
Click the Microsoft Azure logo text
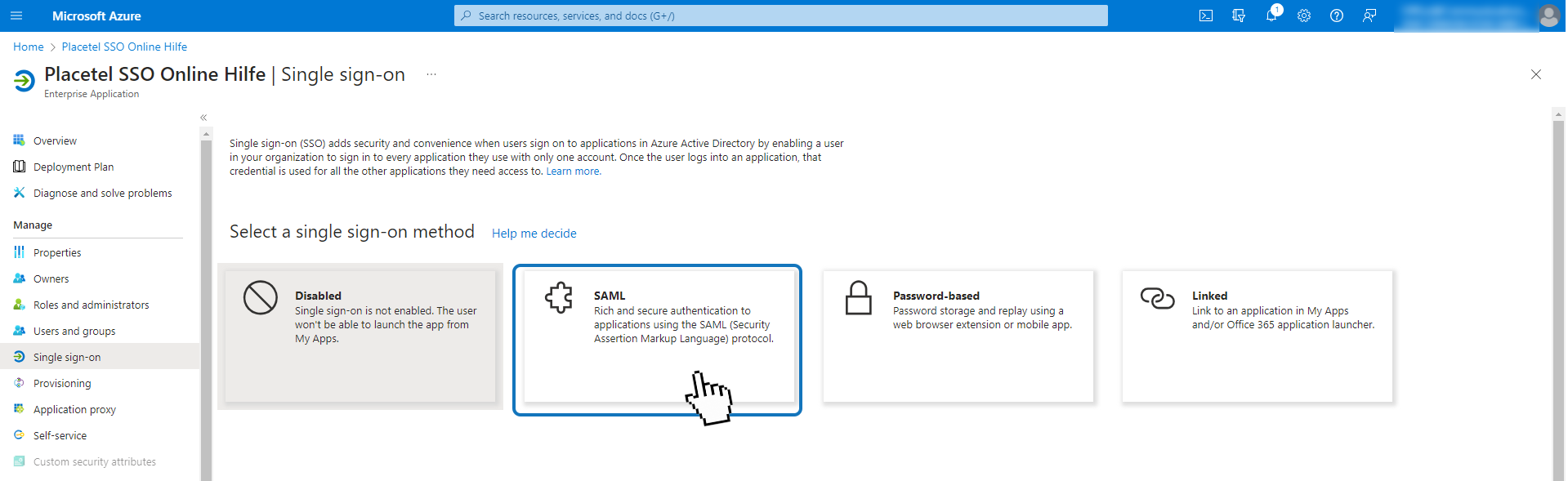[x=96, y=16]
